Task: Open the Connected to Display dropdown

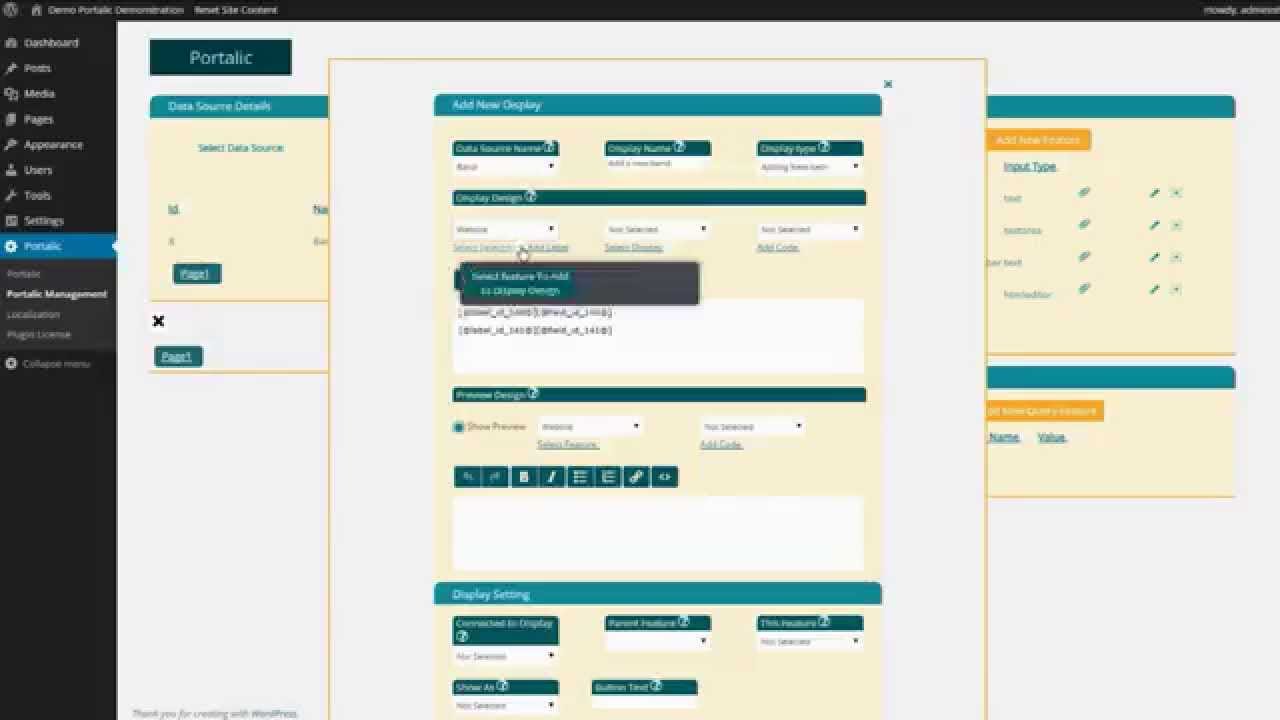Action: point(505,656)
